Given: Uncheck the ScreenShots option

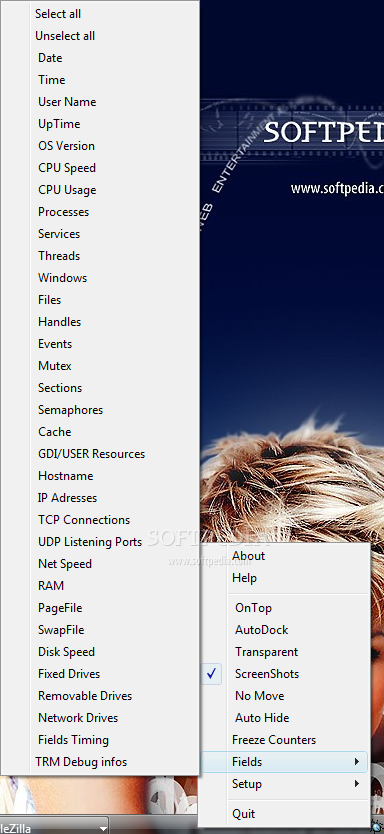Looking at the screenshot, I should click(285, 673).
